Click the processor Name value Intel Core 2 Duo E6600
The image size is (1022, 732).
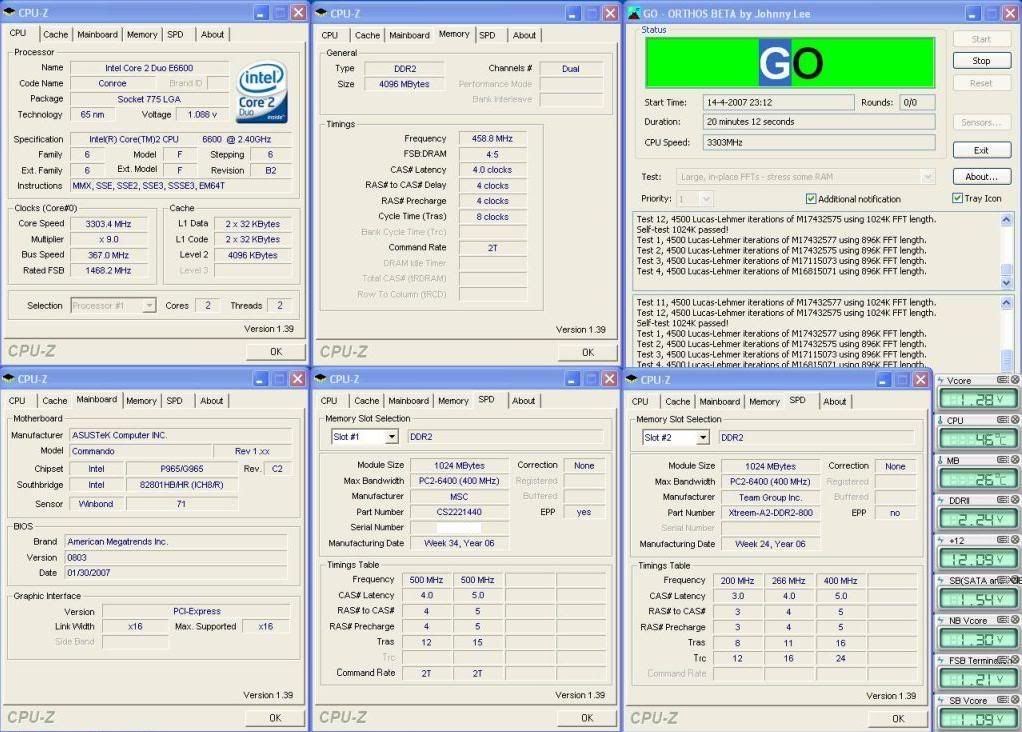pyautogui.click(x=149, y=68)
